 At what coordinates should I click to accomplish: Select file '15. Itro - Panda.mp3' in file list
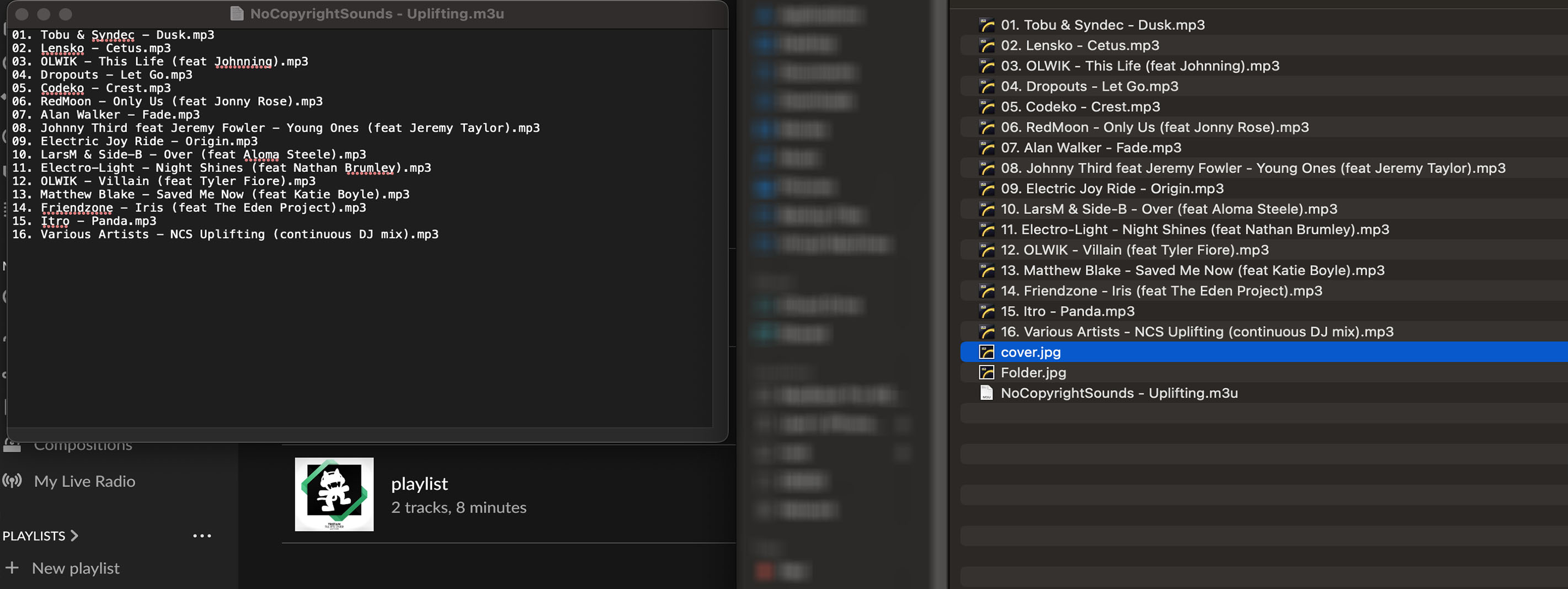pyautogui.click(x=1068, y=312)
